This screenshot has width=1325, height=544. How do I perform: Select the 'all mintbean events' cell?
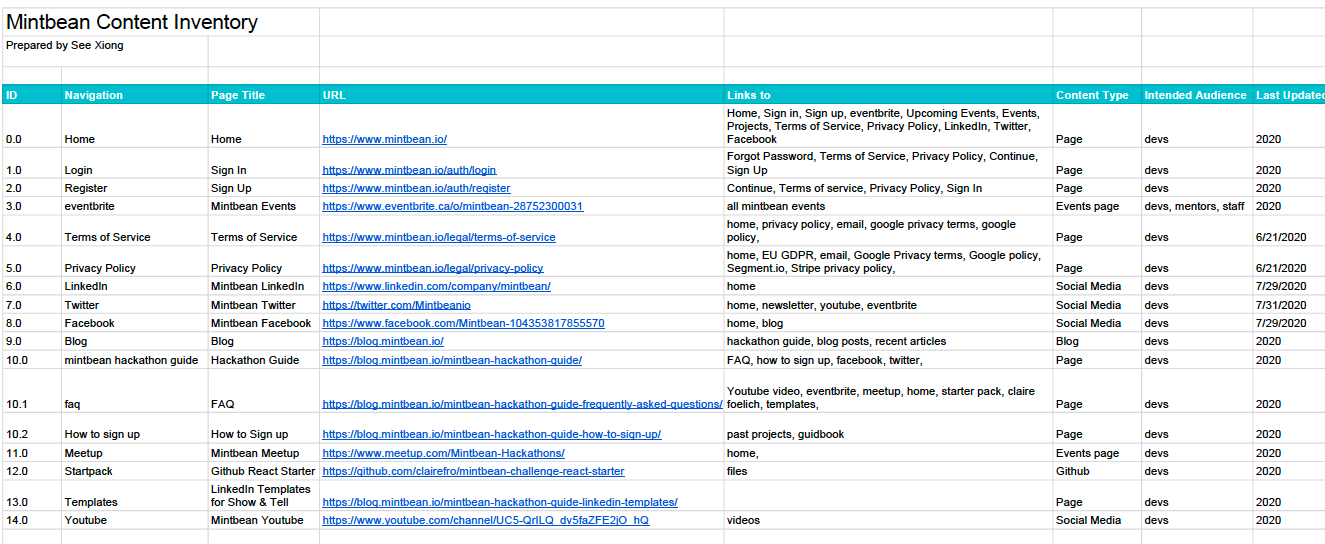point(889,206)
